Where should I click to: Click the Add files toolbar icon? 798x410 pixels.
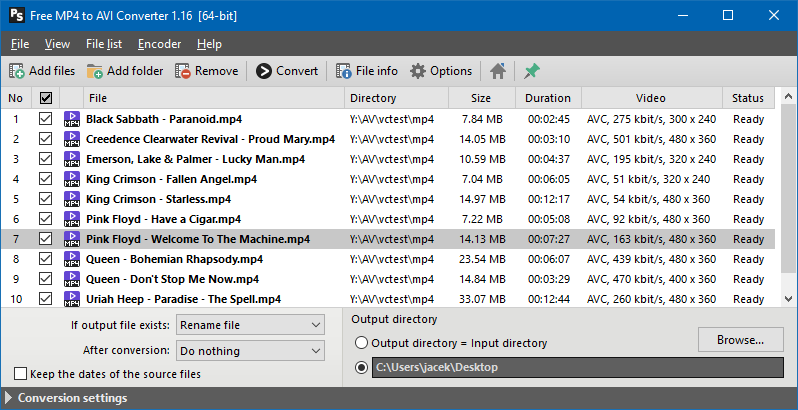point(16,71)
